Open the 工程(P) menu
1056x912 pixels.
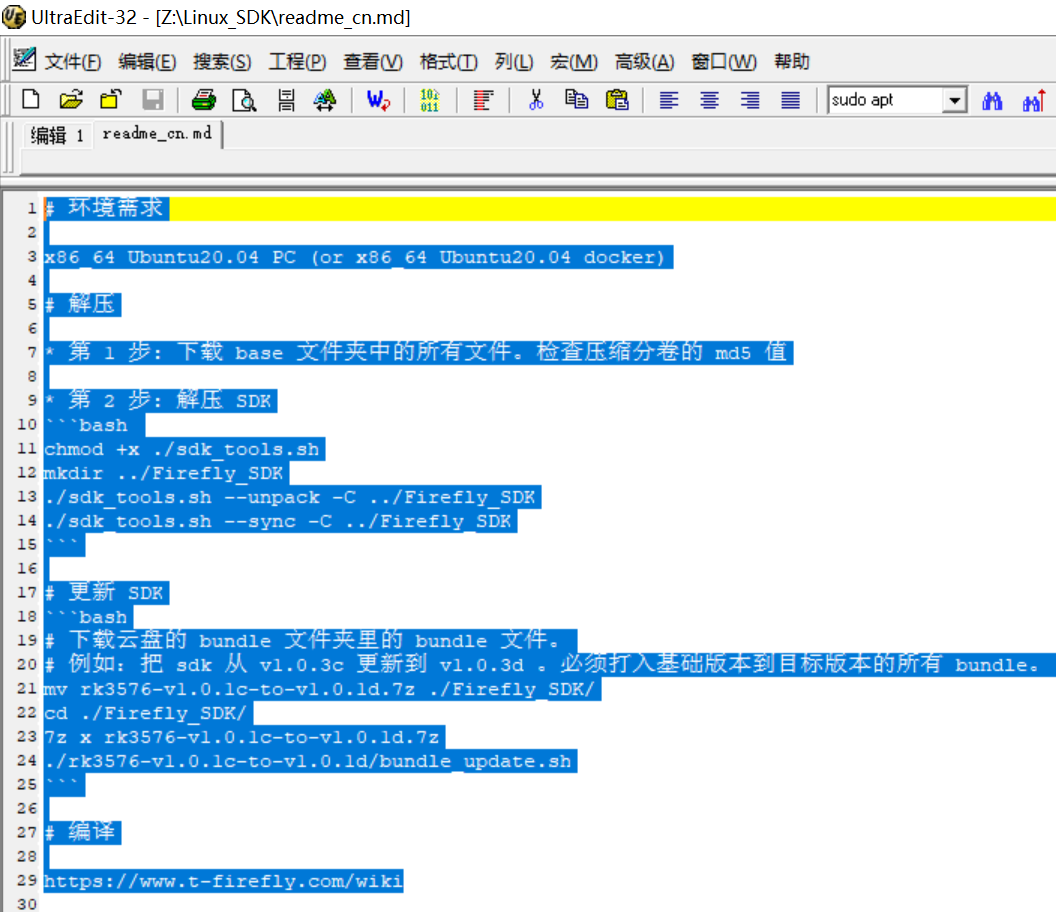297,62
